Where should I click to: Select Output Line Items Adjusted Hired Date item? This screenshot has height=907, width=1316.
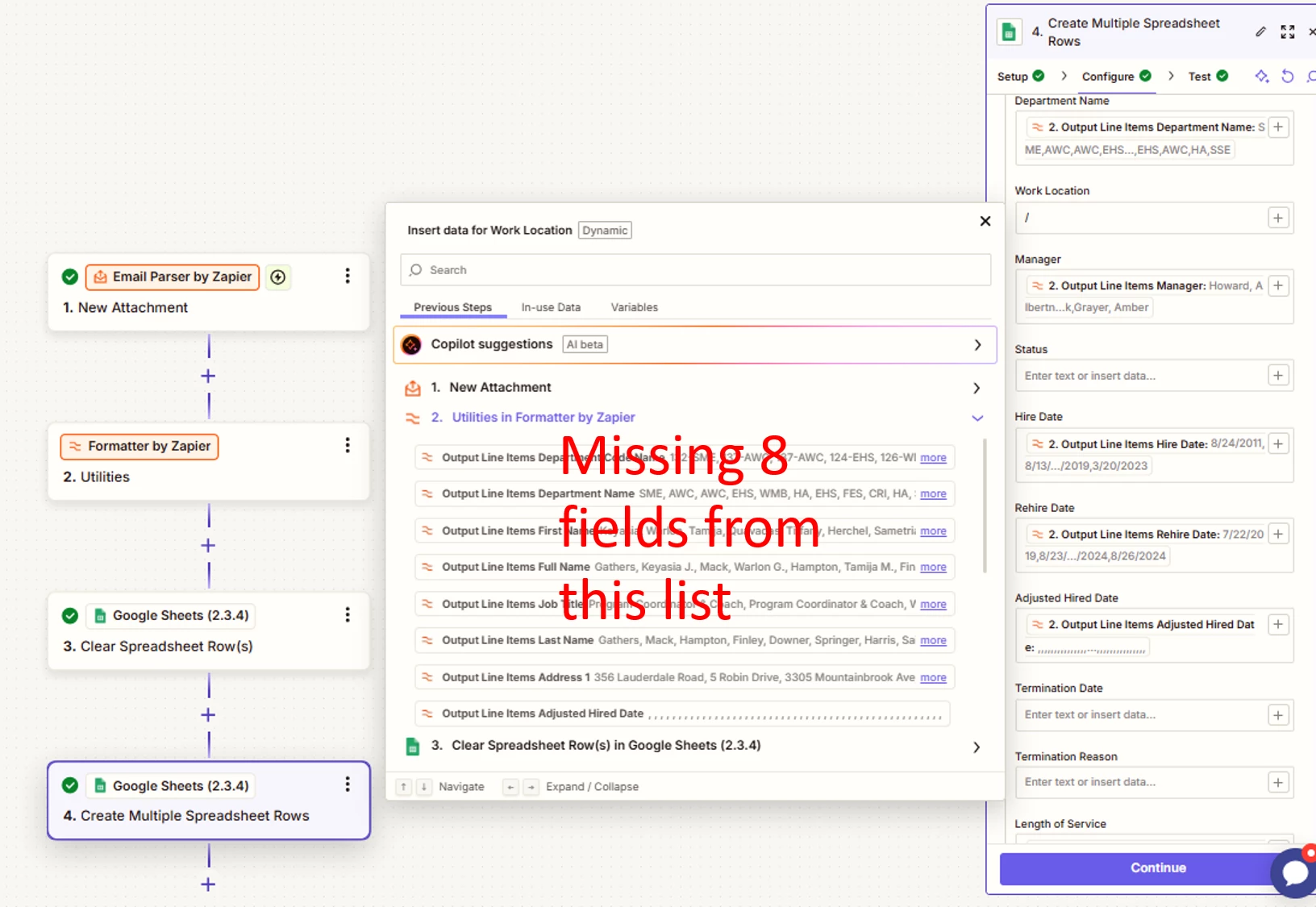point(682,714)
